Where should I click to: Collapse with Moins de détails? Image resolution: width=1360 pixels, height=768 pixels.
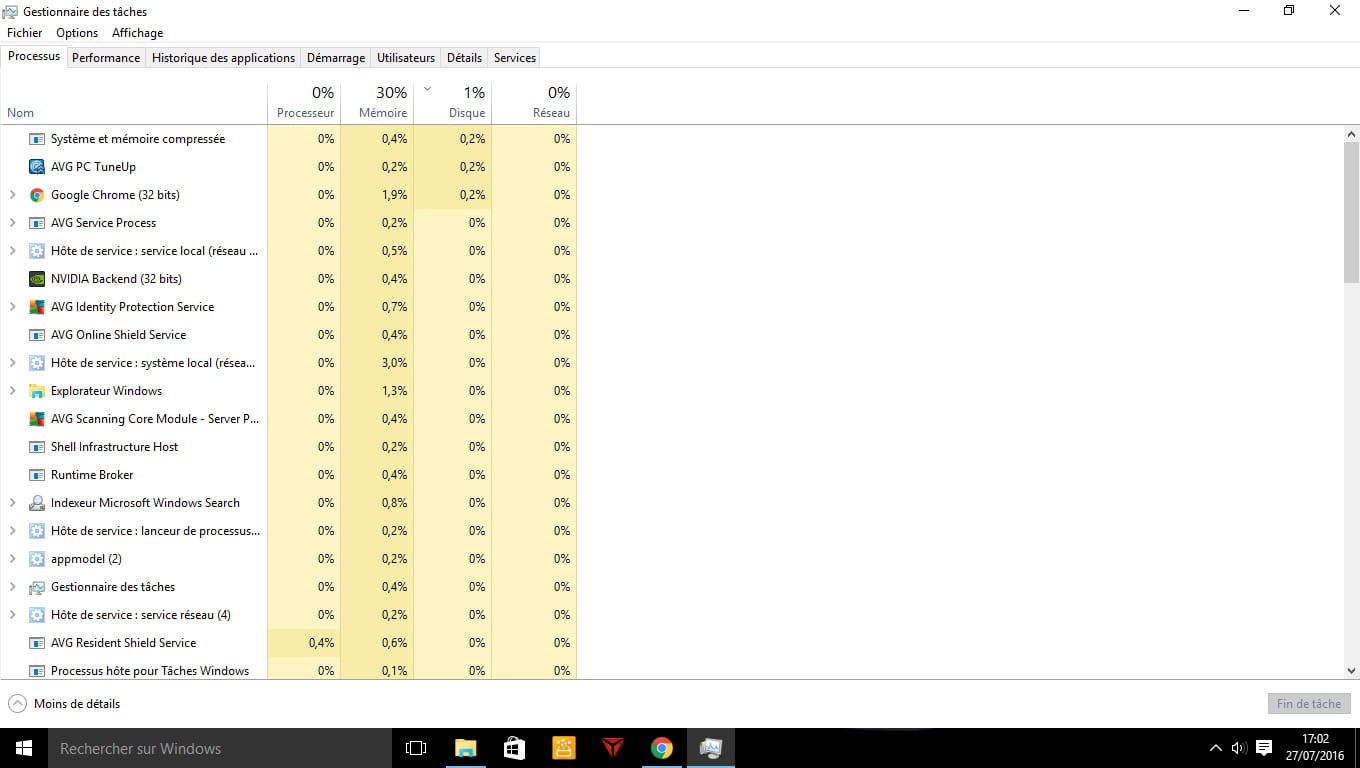pos(64,704)
